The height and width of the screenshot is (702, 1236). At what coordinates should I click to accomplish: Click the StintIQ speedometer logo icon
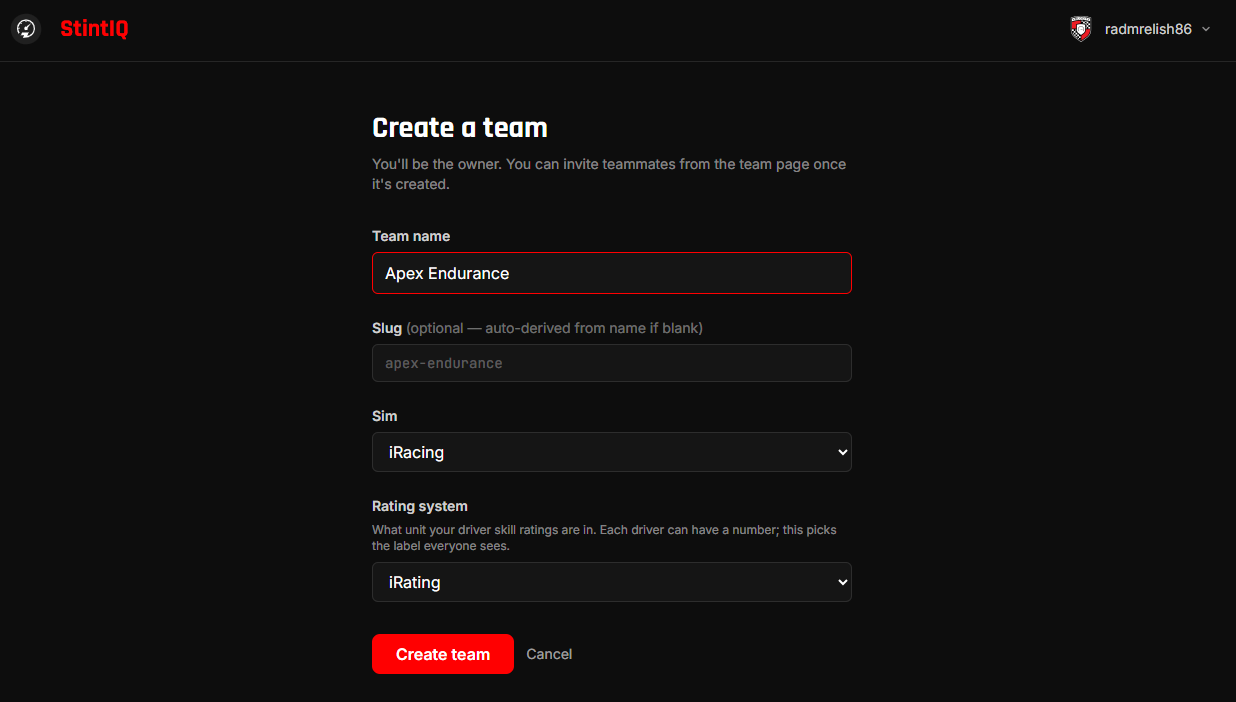(26, 29)
